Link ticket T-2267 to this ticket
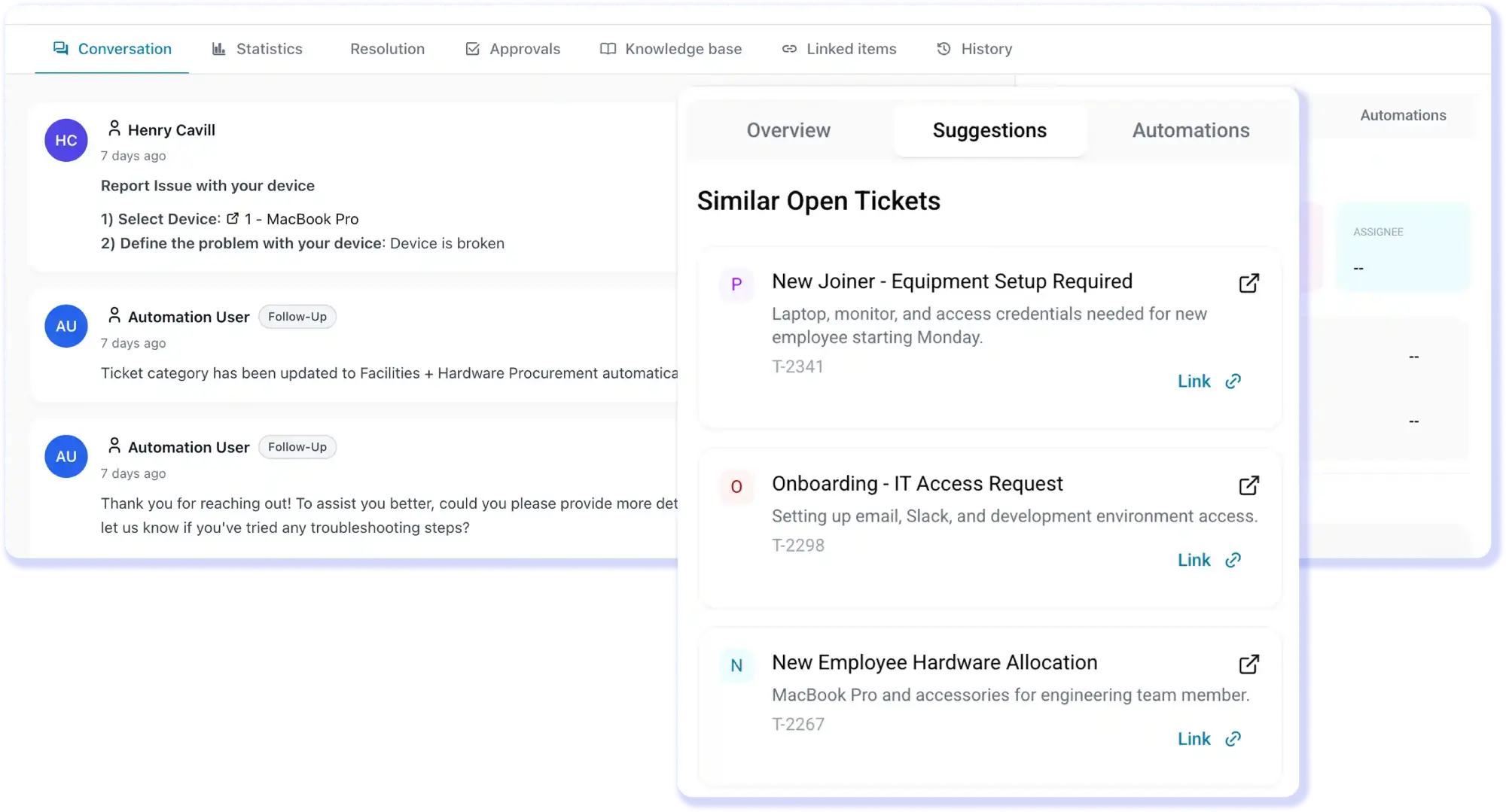 pyautogui.click(x=1209, y=739)
